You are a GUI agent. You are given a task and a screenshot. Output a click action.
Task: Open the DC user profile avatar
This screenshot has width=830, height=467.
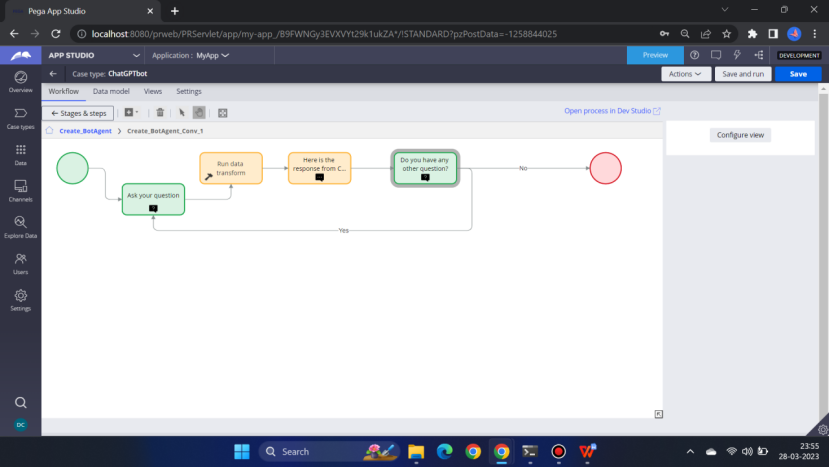point(21,425)
